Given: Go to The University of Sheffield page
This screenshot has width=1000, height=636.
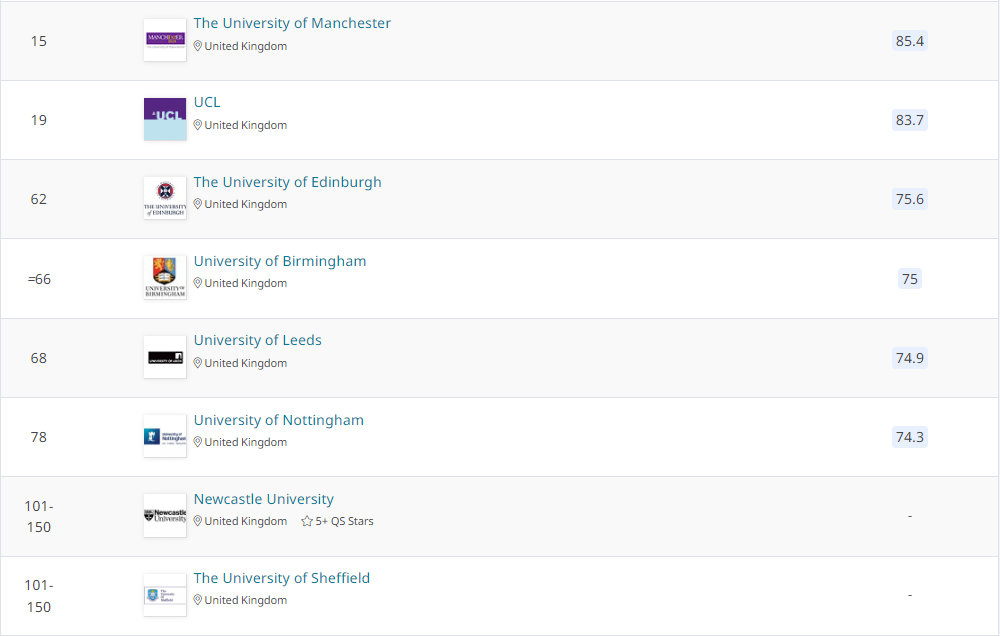Looking at the screenshot, I should (282, 578).
